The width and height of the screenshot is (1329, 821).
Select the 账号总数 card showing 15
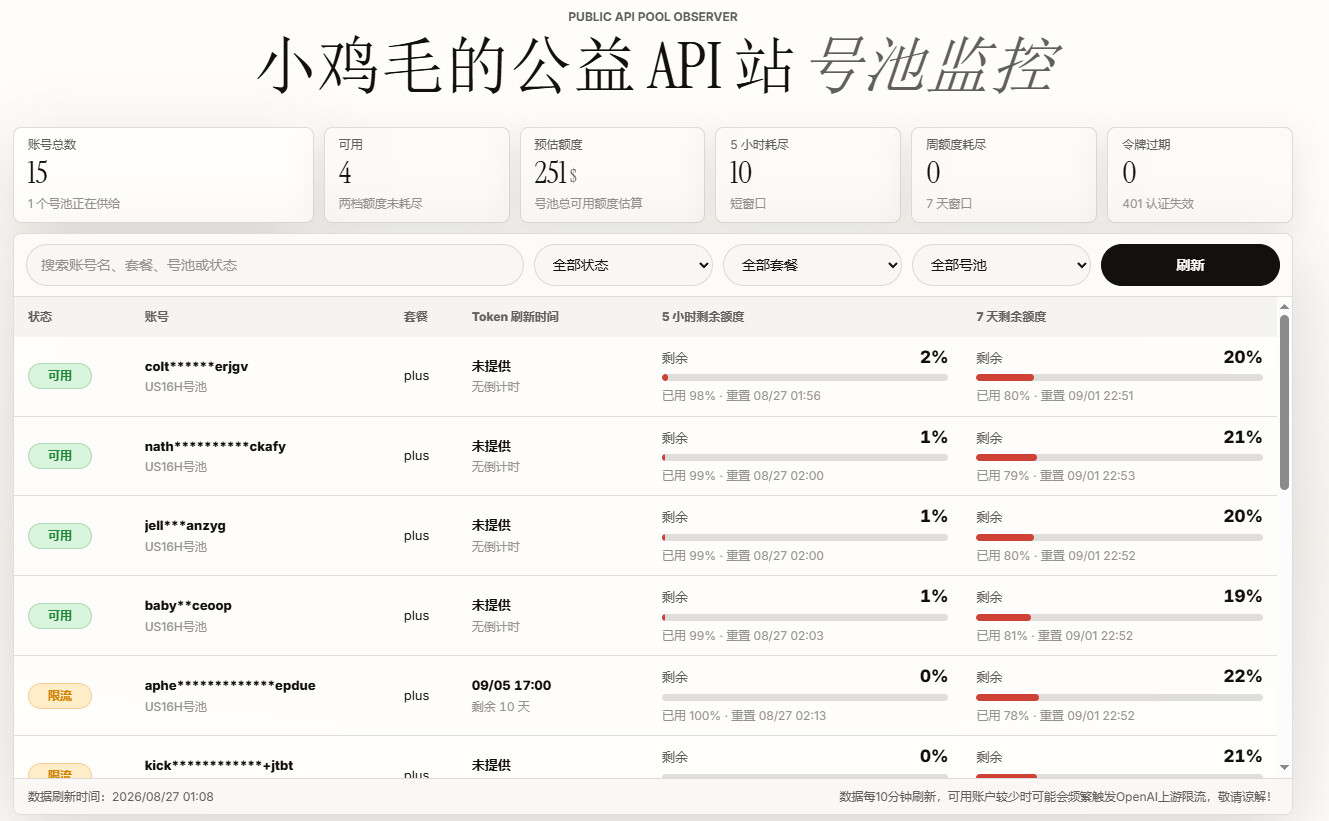pos(163,175)
